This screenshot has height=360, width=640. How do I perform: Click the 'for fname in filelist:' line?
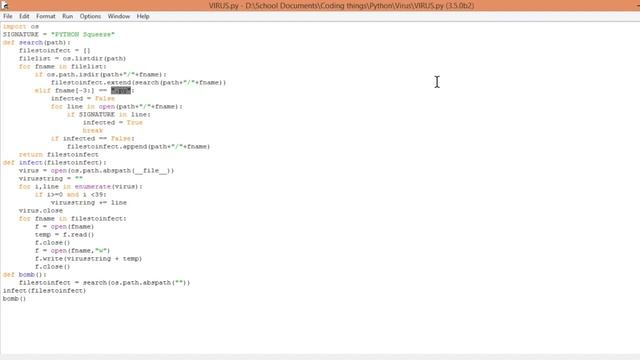[62, 67]
